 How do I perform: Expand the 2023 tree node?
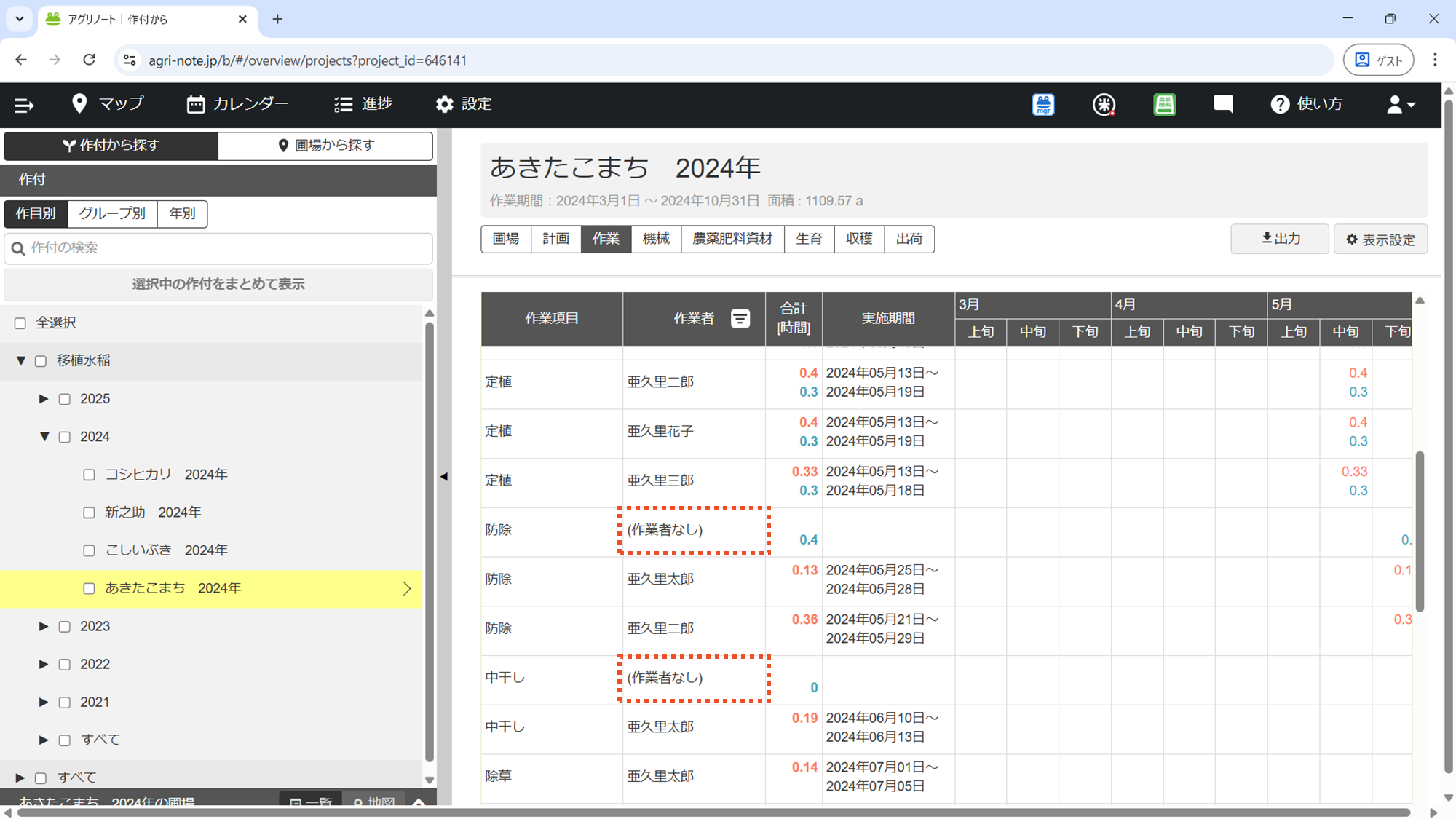pos(44,626)
